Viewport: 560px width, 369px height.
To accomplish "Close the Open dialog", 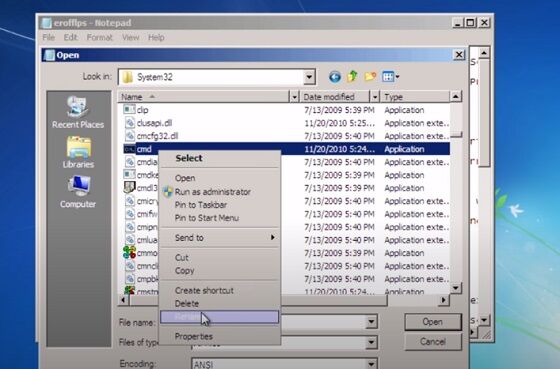I will coord(459,55).
